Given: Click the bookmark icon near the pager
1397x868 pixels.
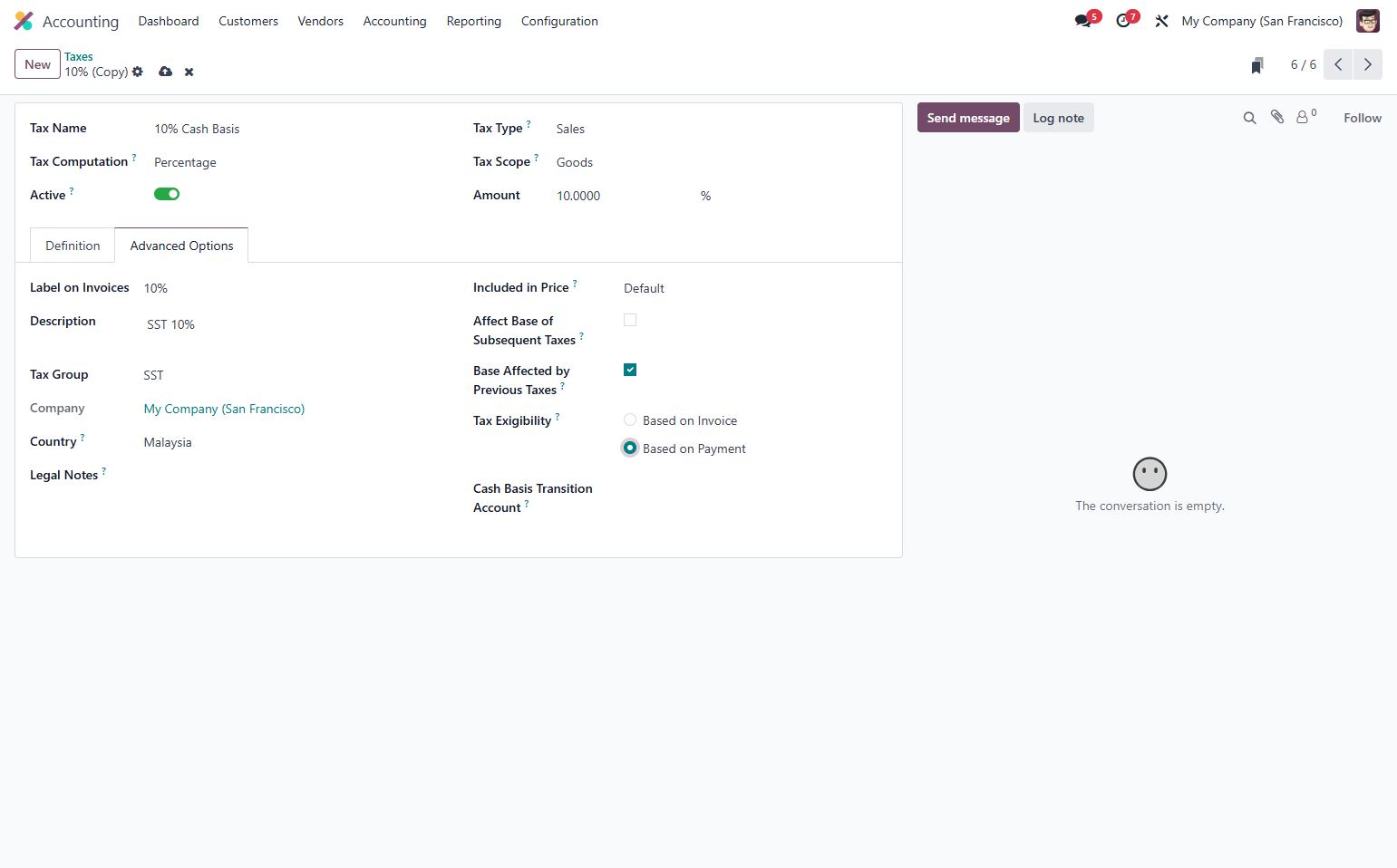Looking at the screenshot, I should [x=1257, y=65].
